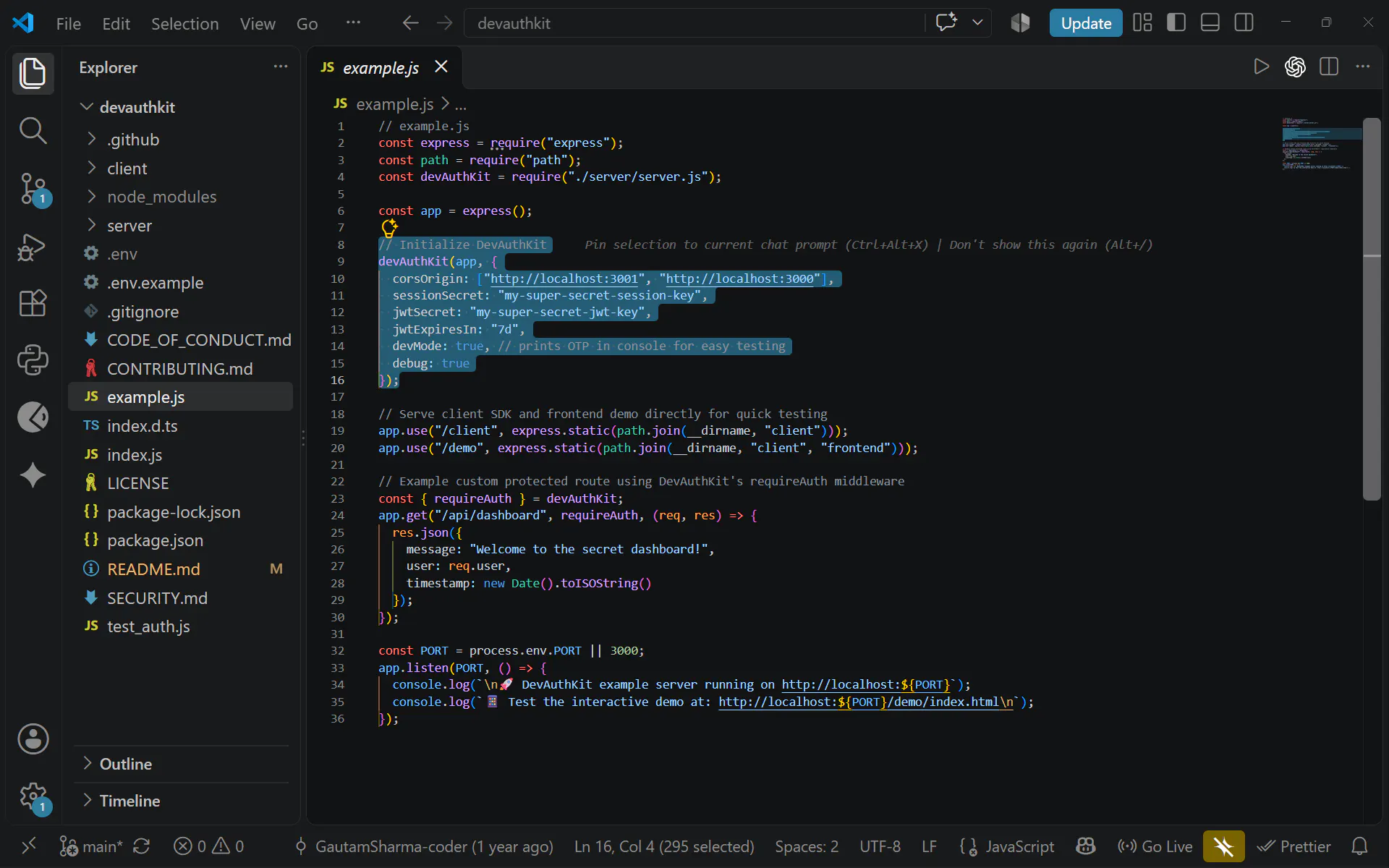The width and height of the screenshot is (1389, 868).
Task: Open Source Control view with badge
Action: click(33, 190)
